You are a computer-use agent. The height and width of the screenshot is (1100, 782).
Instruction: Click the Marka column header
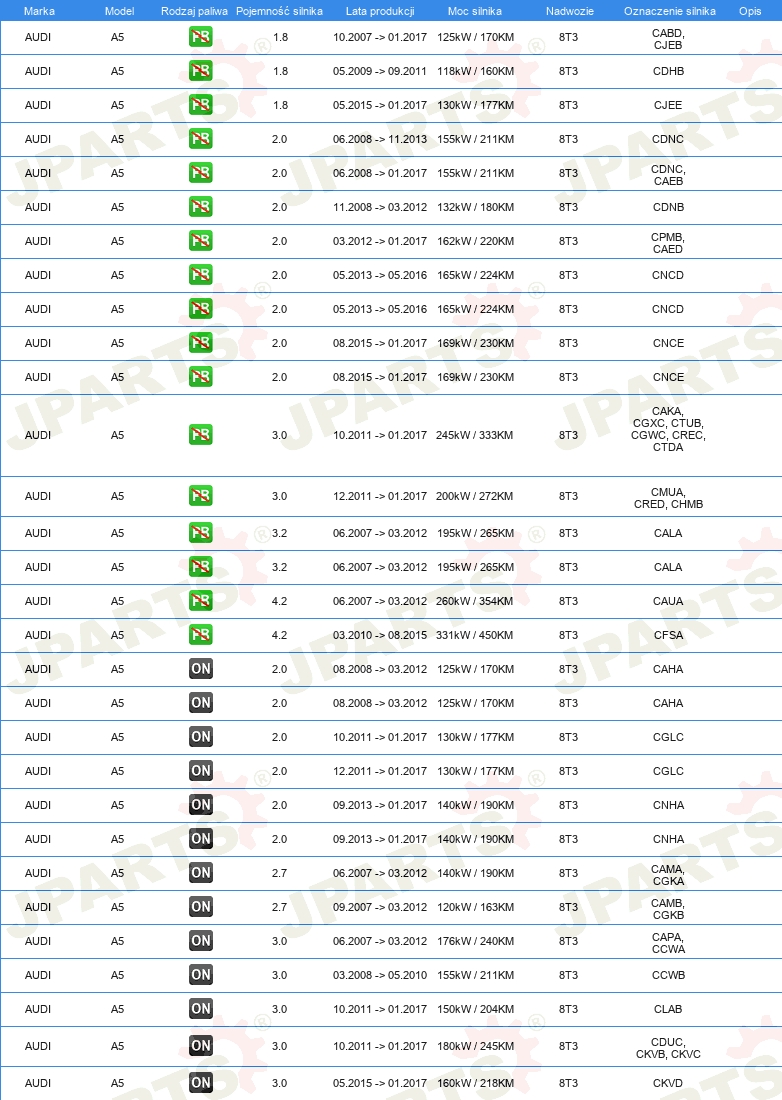pos(39,11)
